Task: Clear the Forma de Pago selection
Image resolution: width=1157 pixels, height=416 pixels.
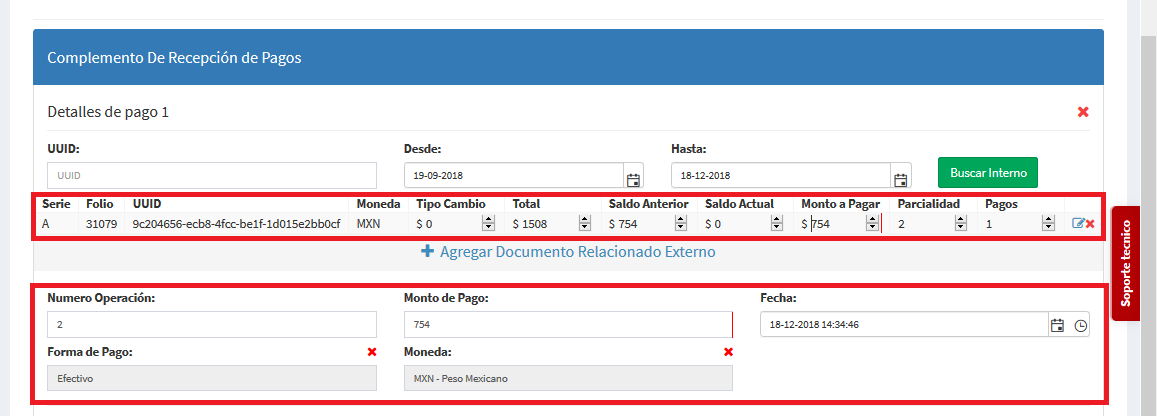Action: pyautogui.click(x=372, y=352)
